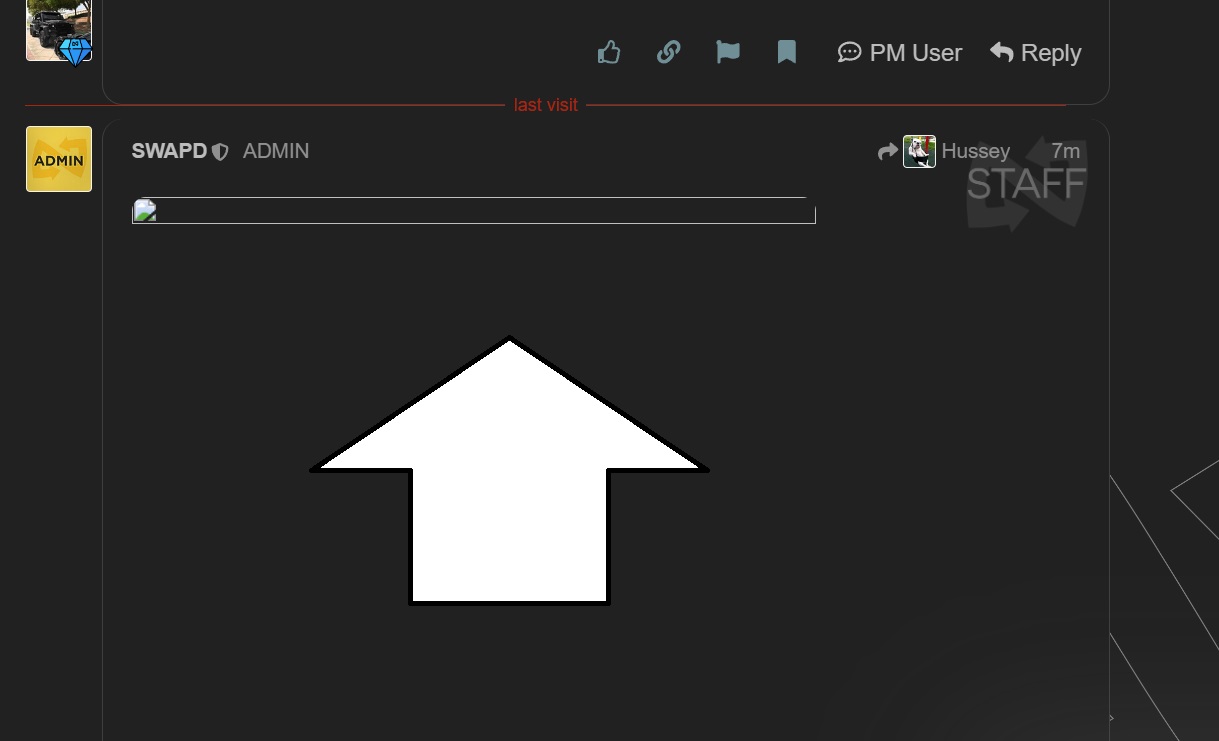Image resolution: width=1219 pixels, height=741 pixels.
Task: Click the moderator shield icon beside SWAPD
Action: (220, 152)
